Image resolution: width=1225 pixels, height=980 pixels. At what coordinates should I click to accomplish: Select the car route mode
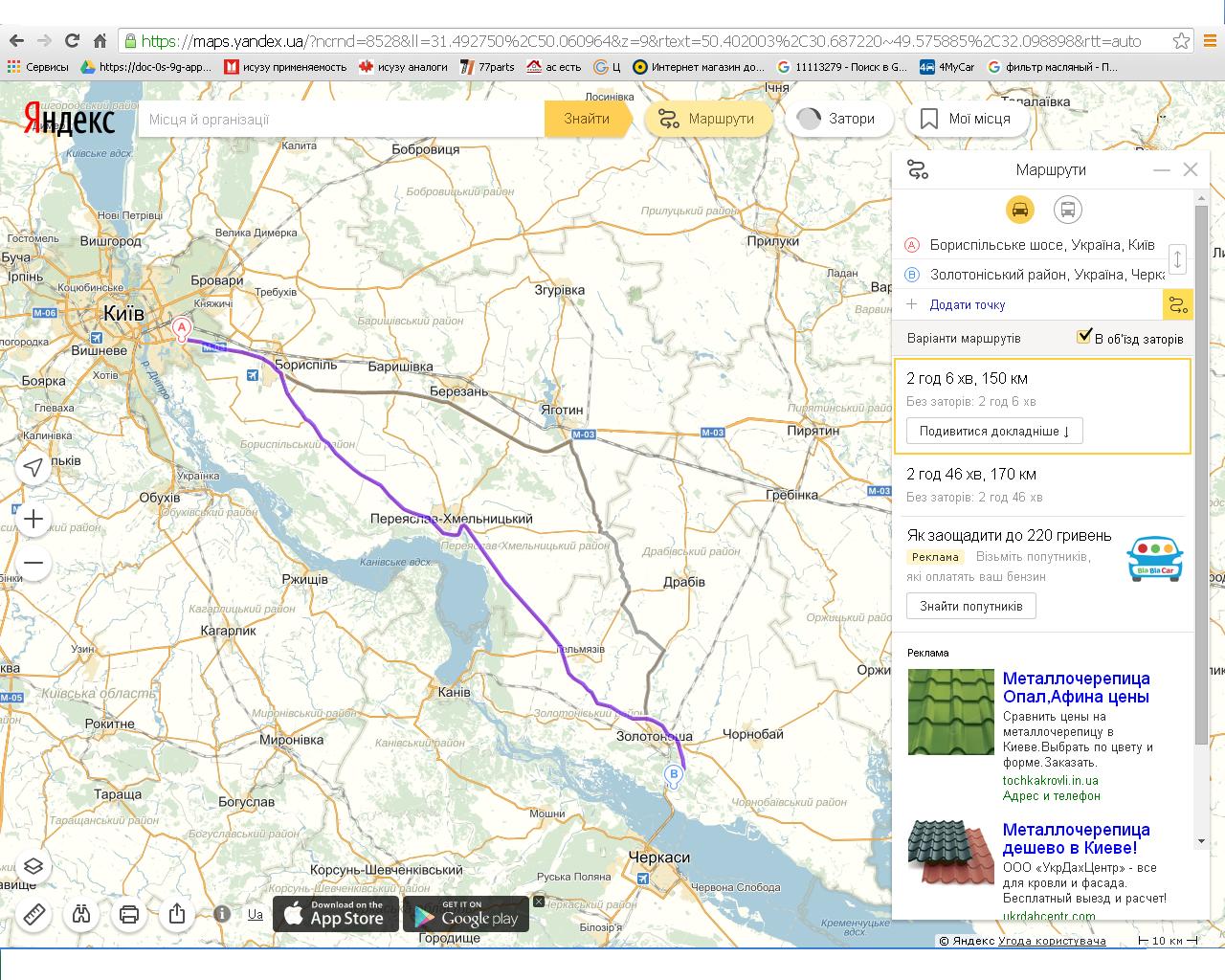tap(1020, 210)
